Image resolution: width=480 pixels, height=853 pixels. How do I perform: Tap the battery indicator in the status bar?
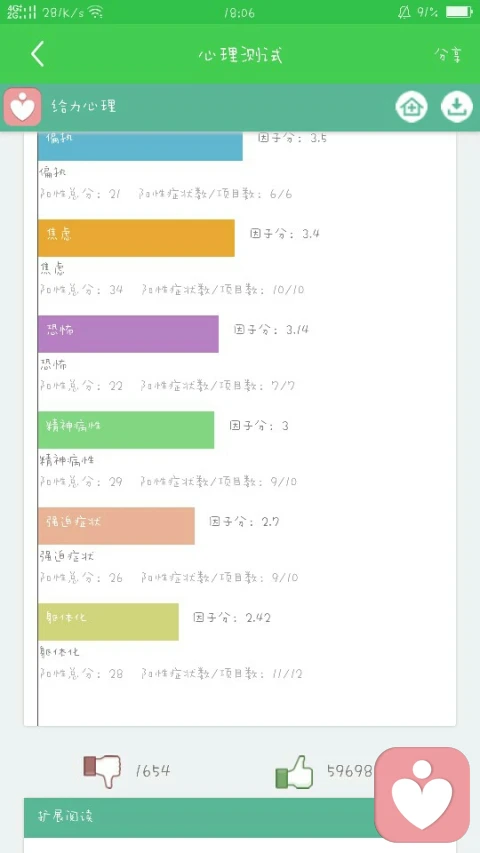pos(459,12)
